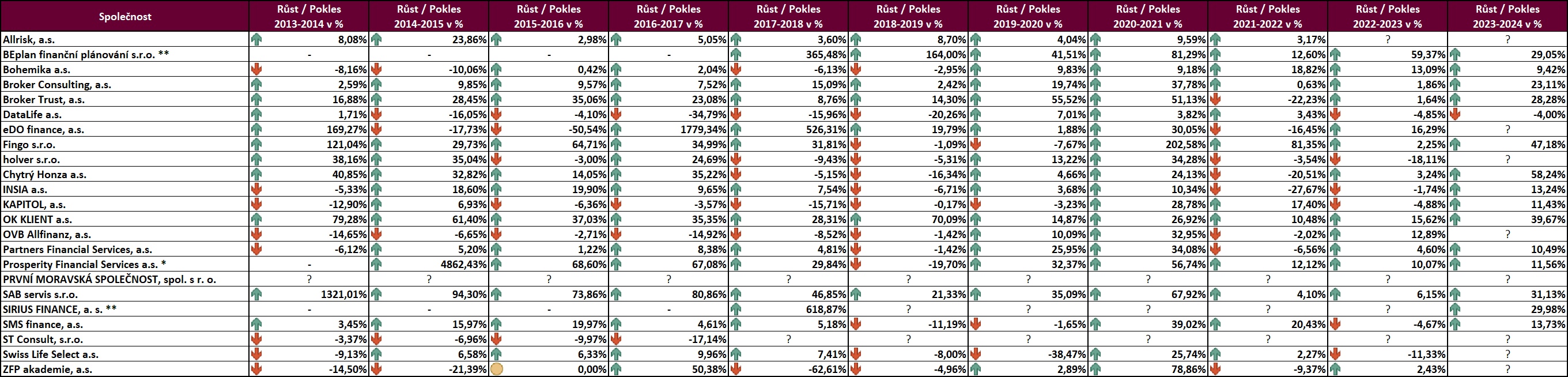Image resolution: width=1568 pixels, height=377 pixels.
Task: Click the yellow circle icon beside ZFP akademie 0,00%
Action: [x=497, y=369]
